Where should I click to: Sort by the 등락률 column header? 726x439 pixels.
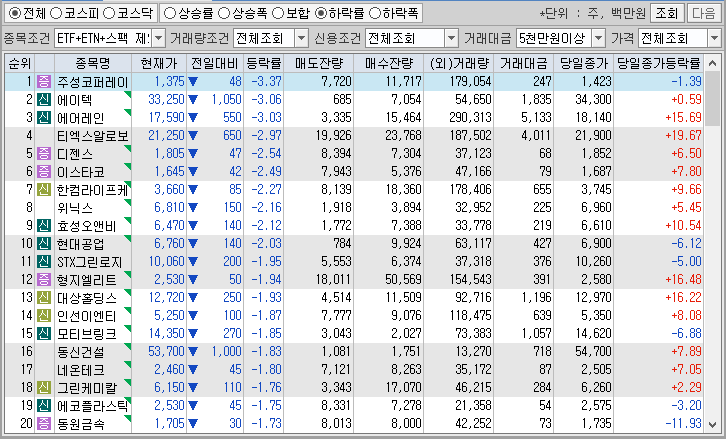click(263, 63)
